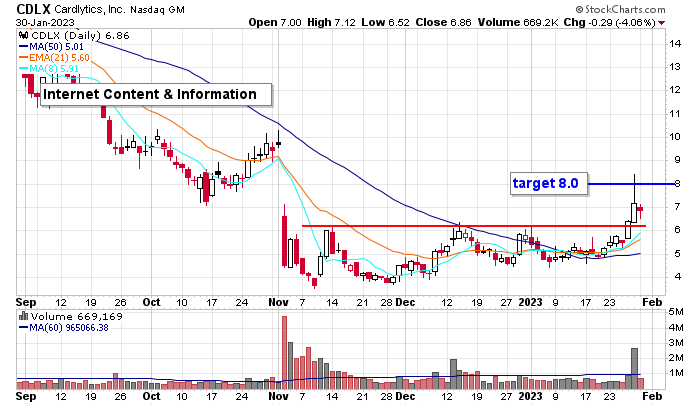Click the 2023 label under the volume panel
Viewport: 700px width, 405px height.
click(530, 396)
